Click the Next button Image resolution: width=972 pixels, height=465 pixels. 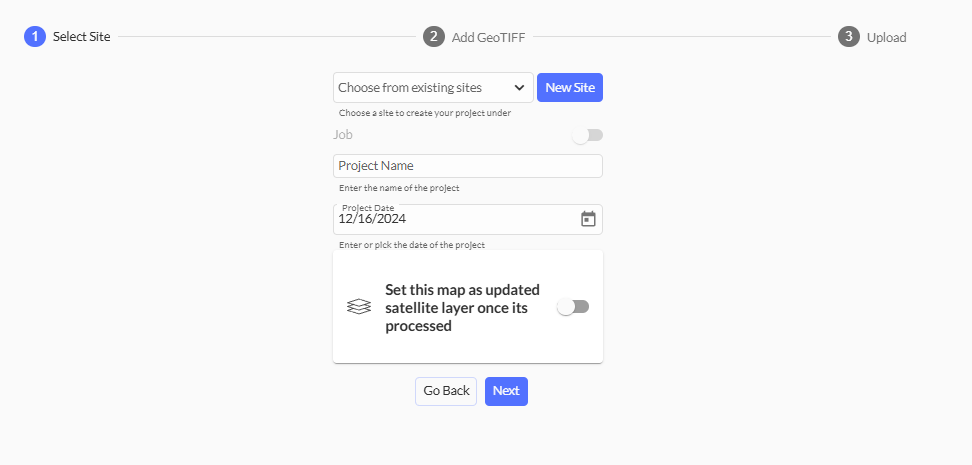(x=506, y=391)
